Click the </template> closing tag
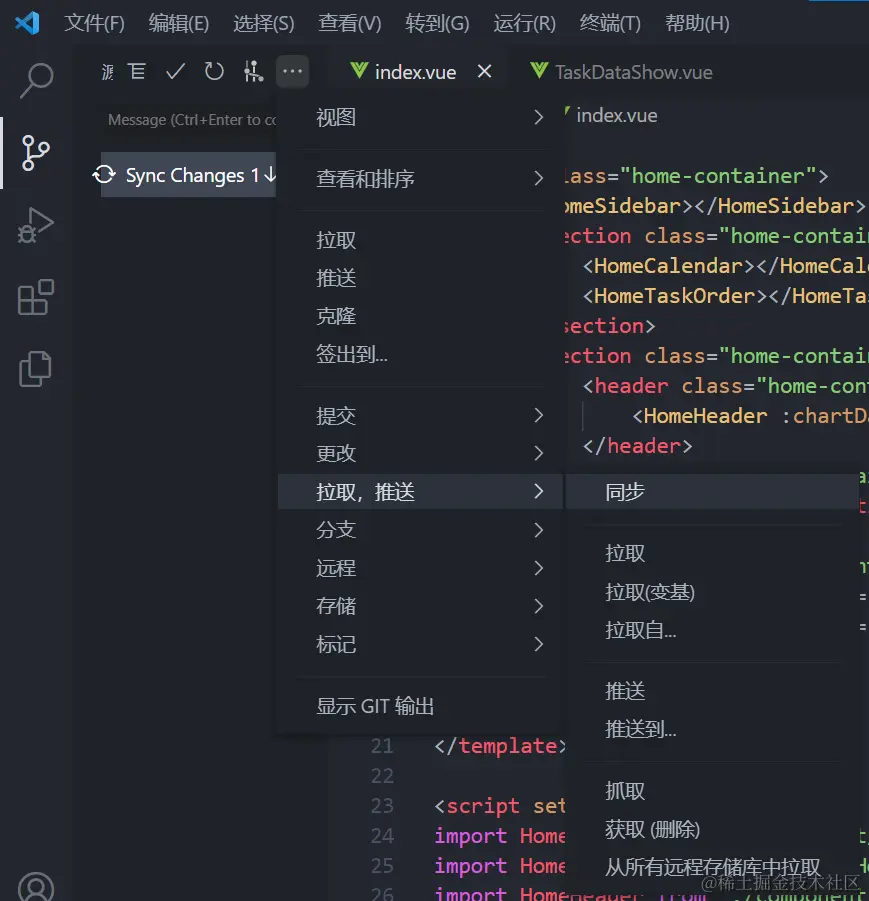Viewport: 869px width, 901px height. coord(500,746)
